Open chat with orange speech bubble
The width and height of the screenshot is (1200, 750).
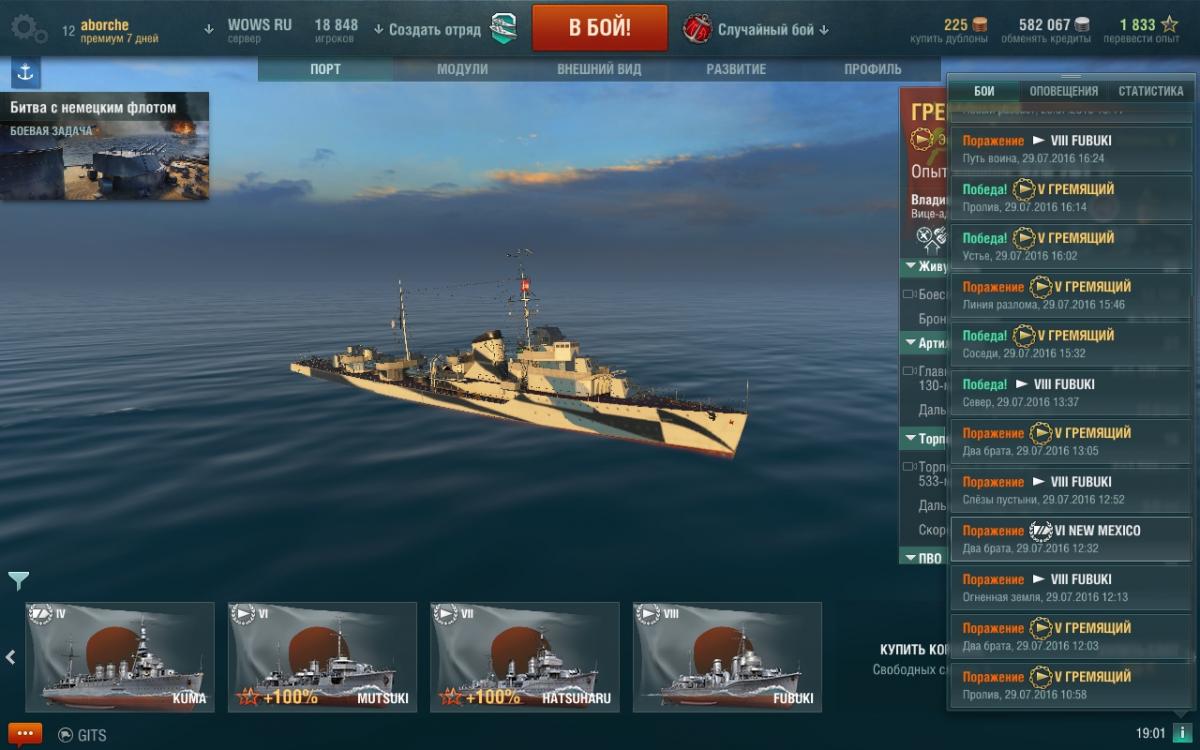(25, 734)
